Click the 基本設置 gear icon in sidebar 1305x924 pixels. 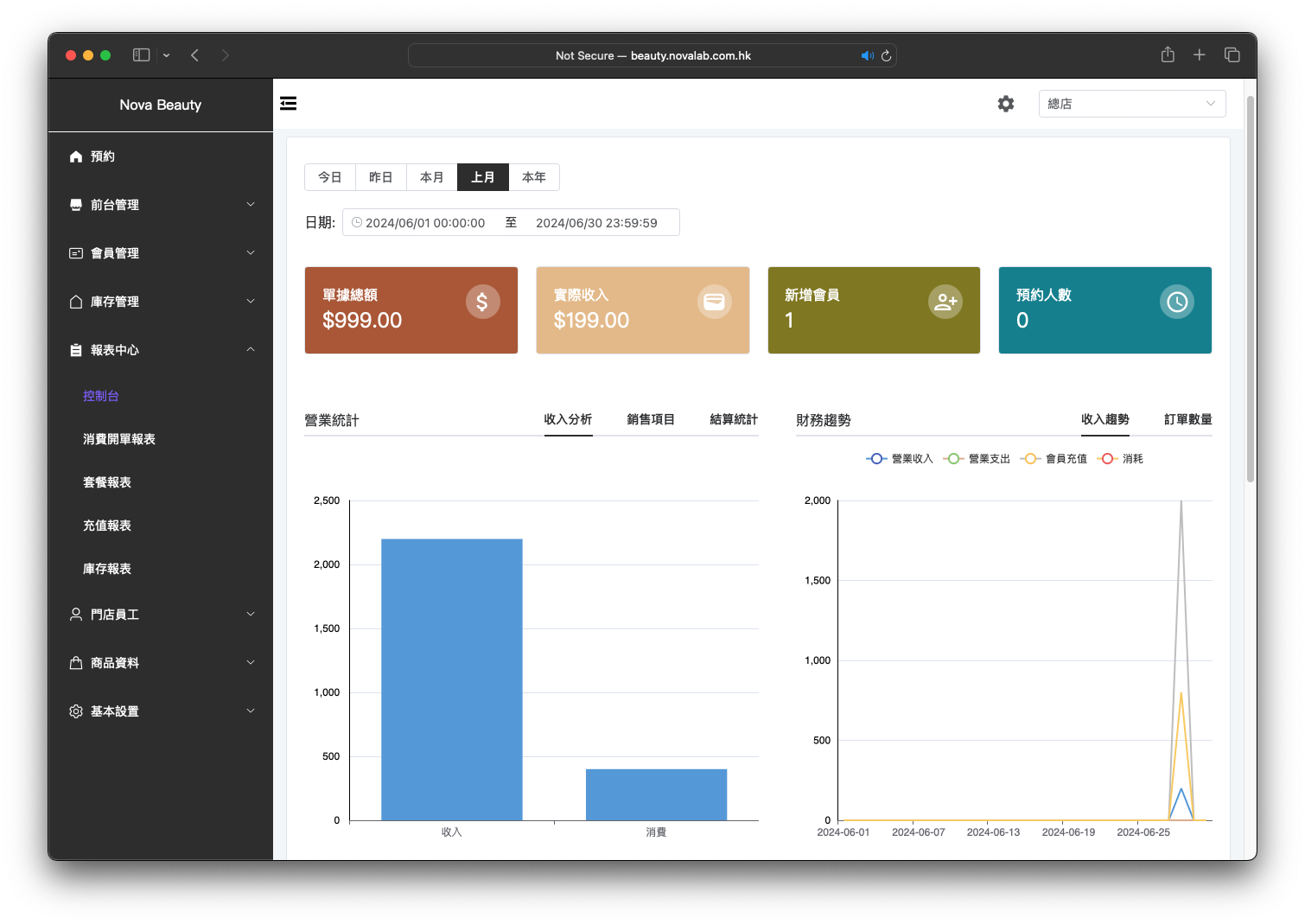[76, 711]
